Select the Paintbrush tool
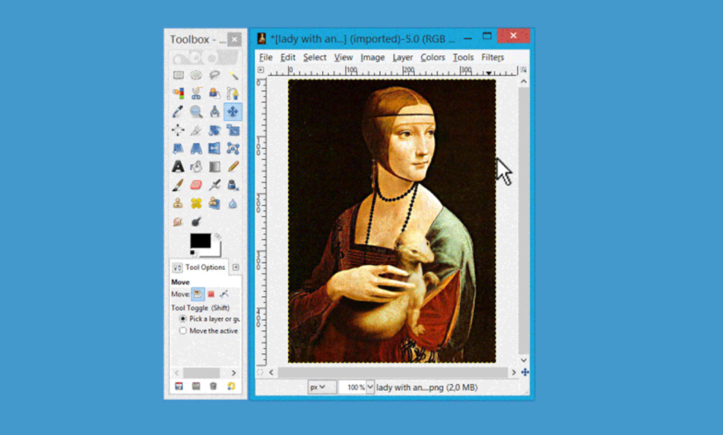723x435 pixels. pyautogui.click(x=178, y=185)
